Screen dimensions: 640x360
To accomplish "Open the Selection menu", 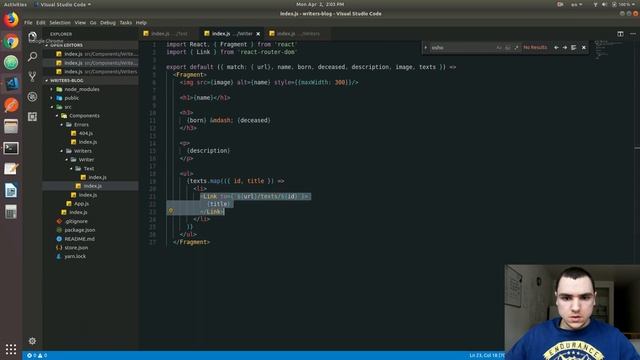I will (x=60, y=23).
